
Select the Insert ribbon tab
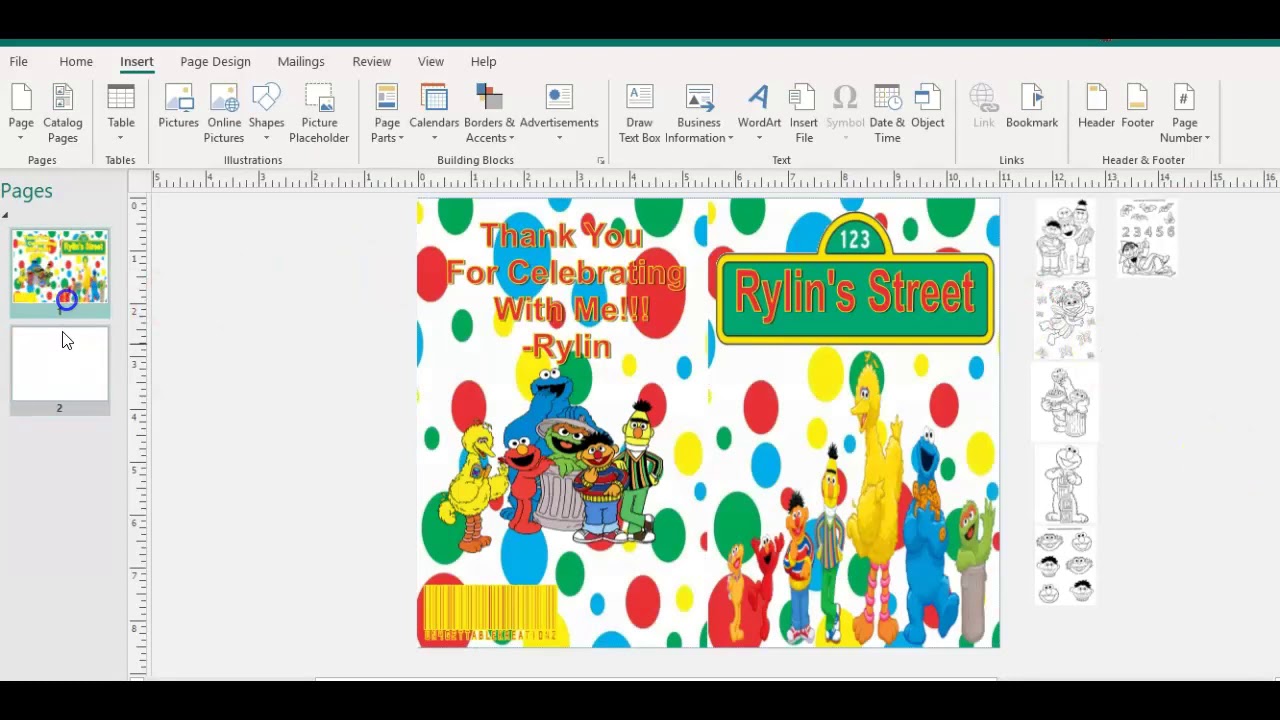tap(137, 61)
